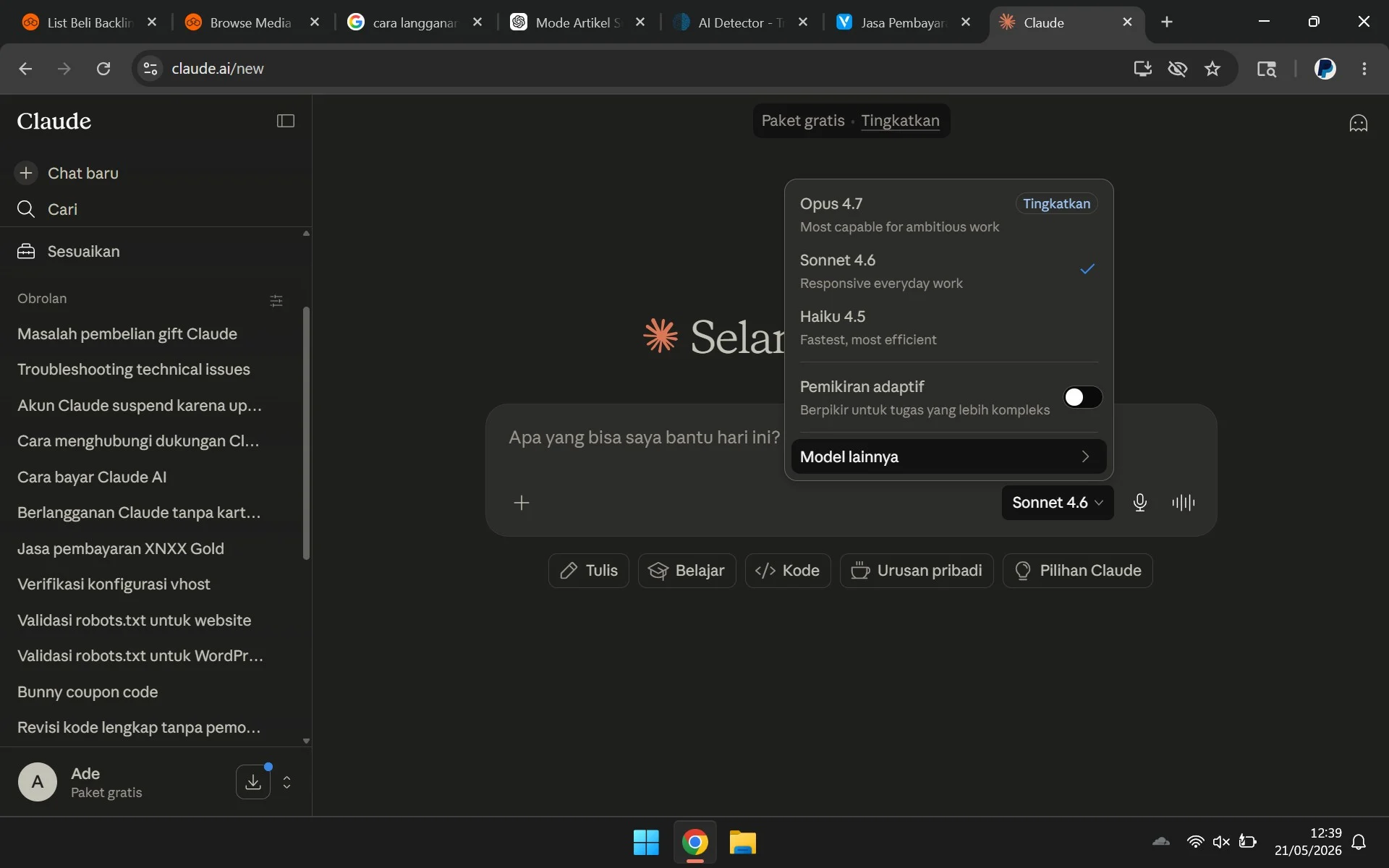Open the Chrome profile avatar
Image resolution: width=1389 pixels, height=868 pixels.
pyautogui.click(x=1325, y=69)
